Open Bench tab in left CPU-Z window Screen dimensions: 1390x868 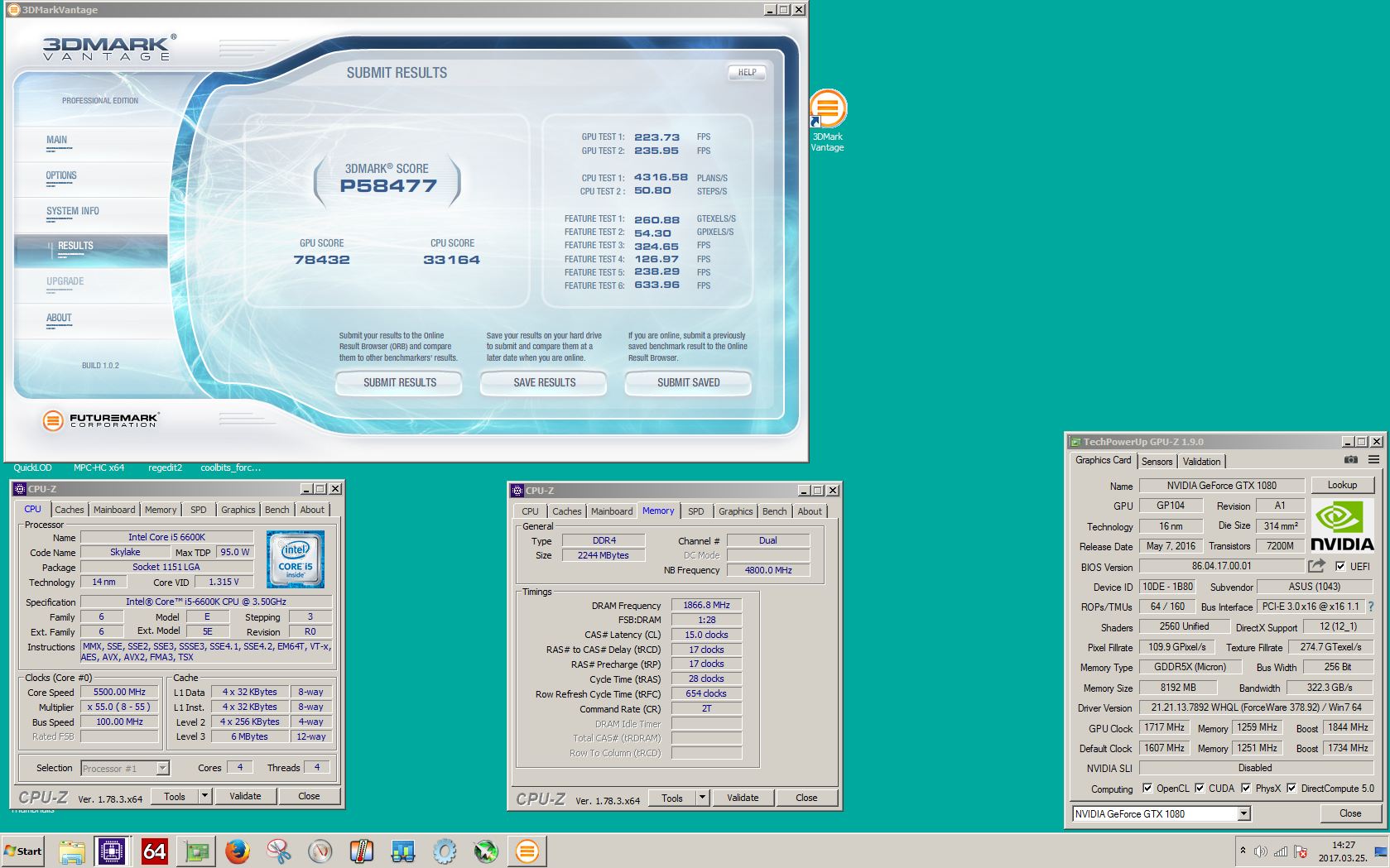click(x=277, y=510)
